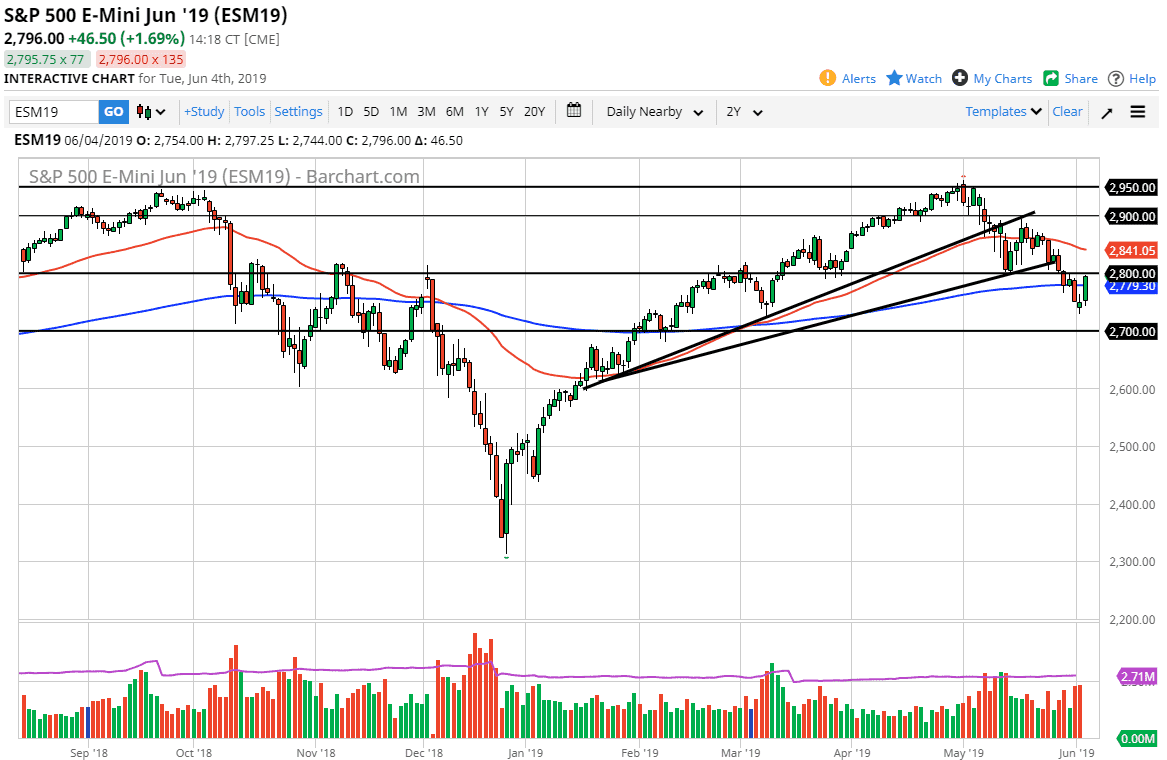1167x760 pixels.
Task: Click the expand chart arrow icon
Action: click(x=1107, y=112)
